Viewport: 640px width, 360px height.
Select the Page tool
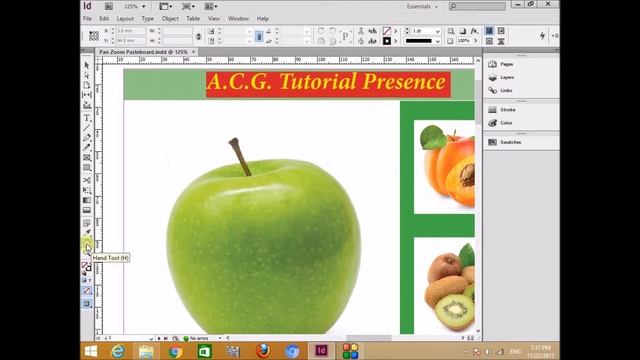coord(87,85)
